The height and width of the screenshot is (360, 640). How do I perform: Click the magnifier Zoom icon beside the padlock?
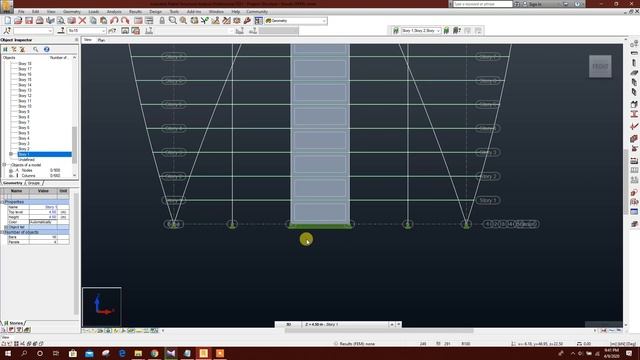point(173,20)
